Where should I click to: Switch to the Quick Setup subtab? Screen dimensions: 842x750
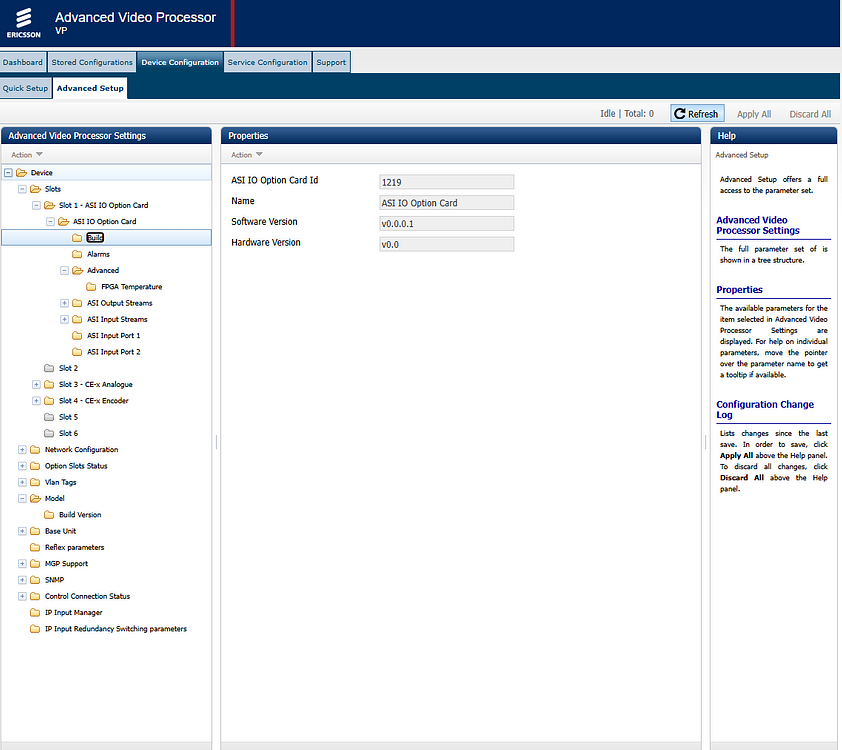(25, 88)
